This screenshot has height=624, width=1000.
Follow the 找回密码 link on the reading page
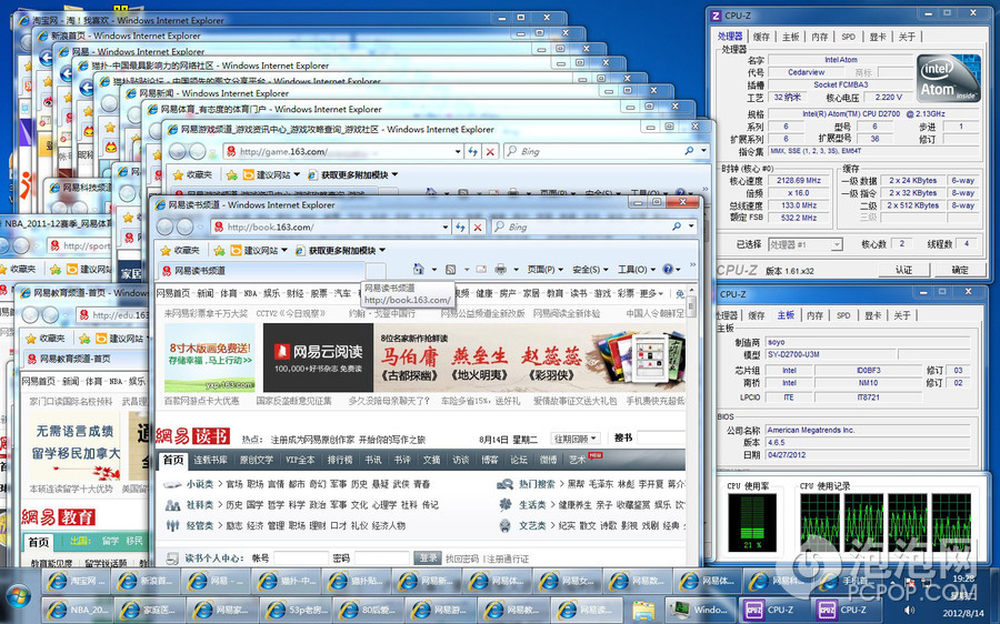click(462, 559)
